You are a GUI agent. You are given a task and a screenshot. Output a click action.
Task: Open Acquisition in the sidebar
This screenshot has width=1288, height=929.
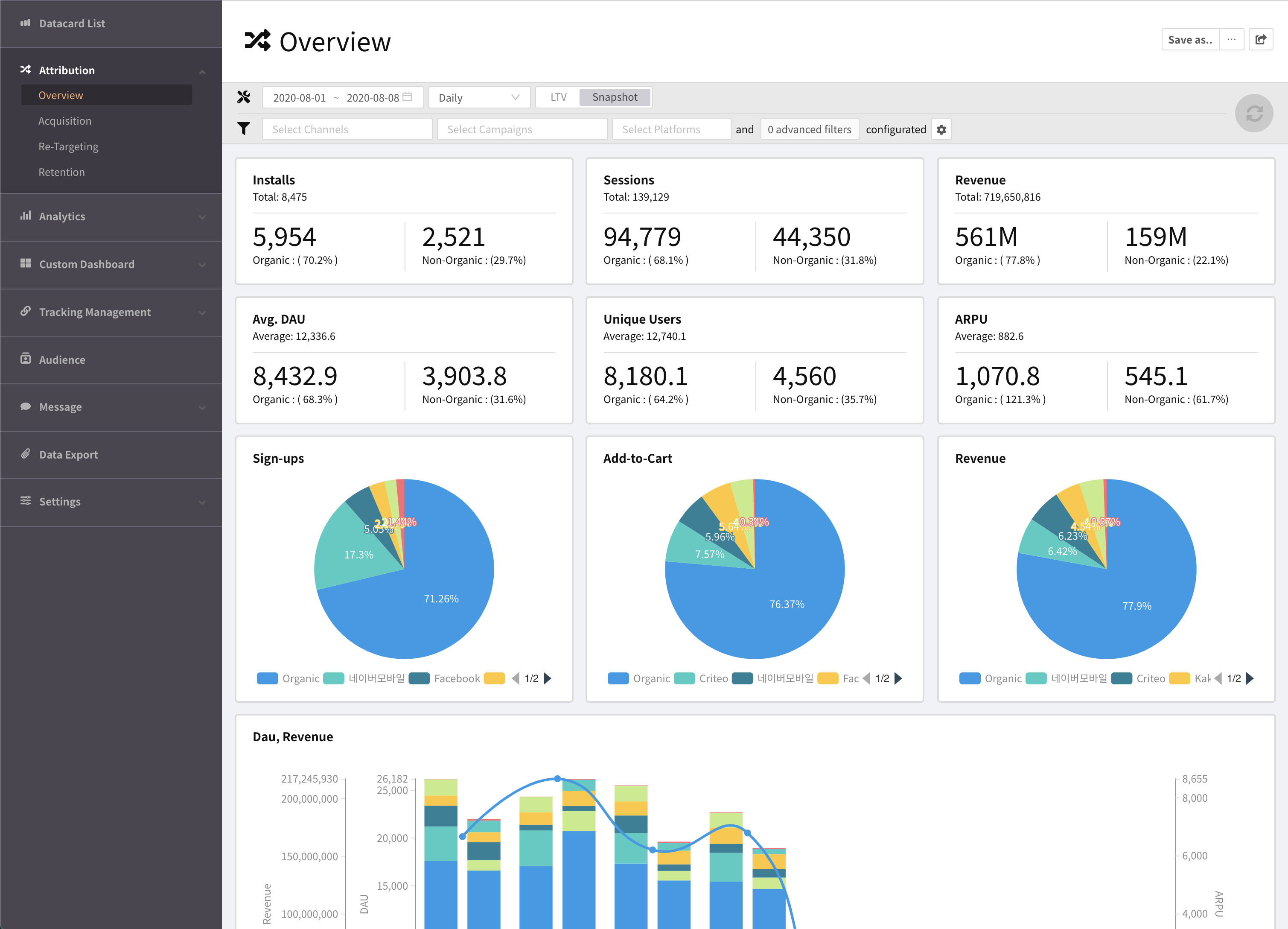point(65,121)
